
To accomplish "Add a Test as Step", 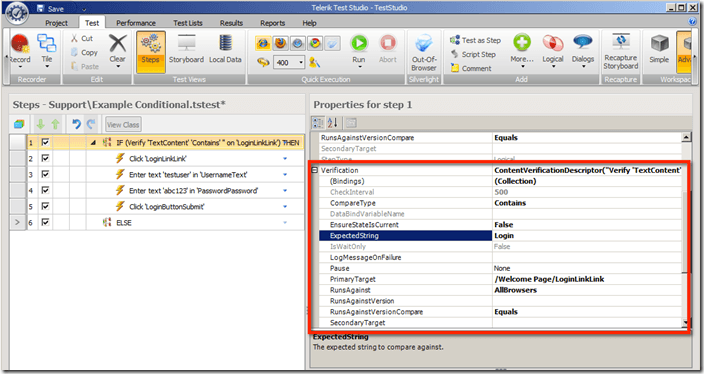I will [475, 40].
